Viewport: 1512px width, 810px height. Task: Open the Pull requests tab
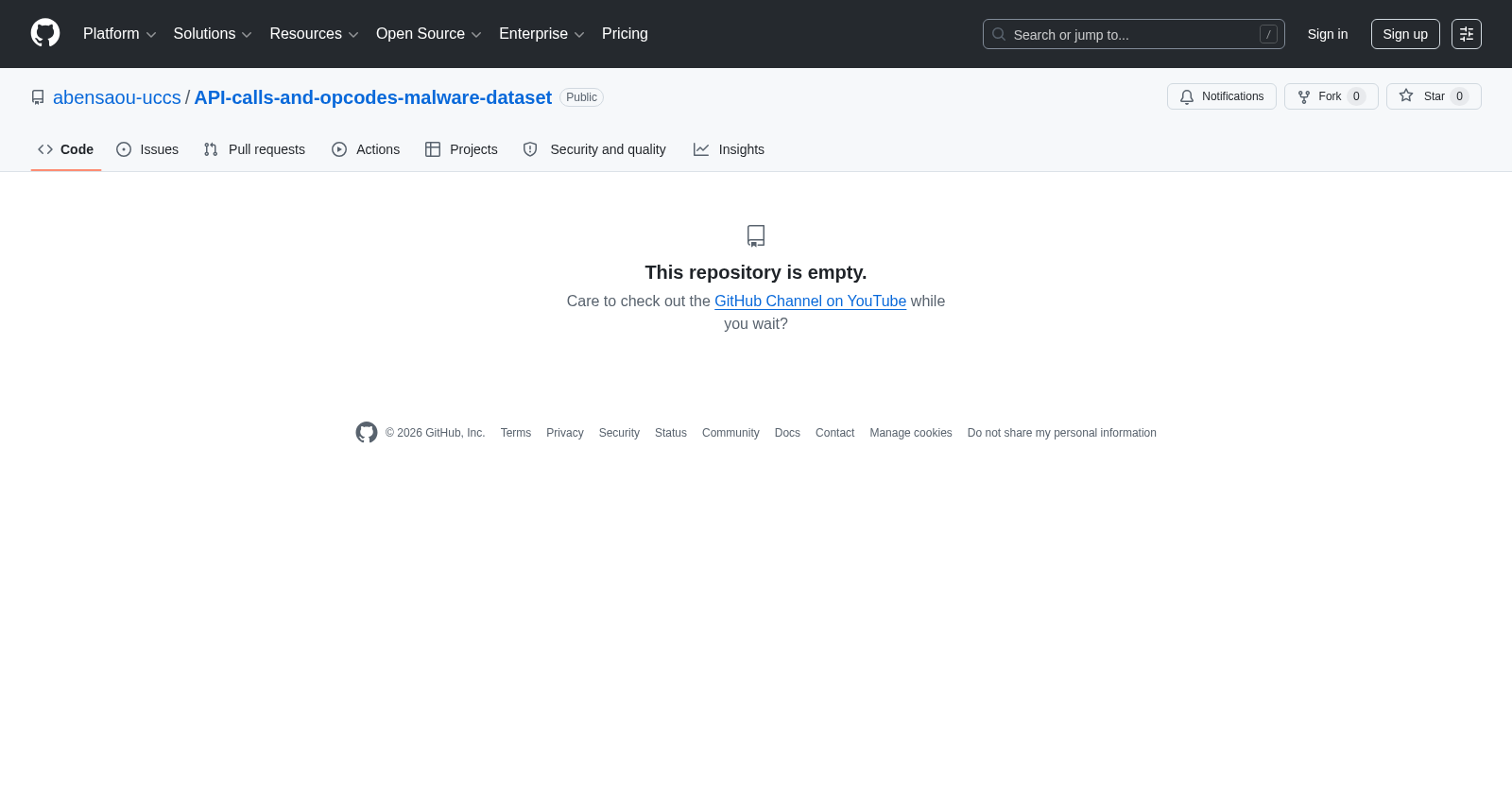[254, 149]
